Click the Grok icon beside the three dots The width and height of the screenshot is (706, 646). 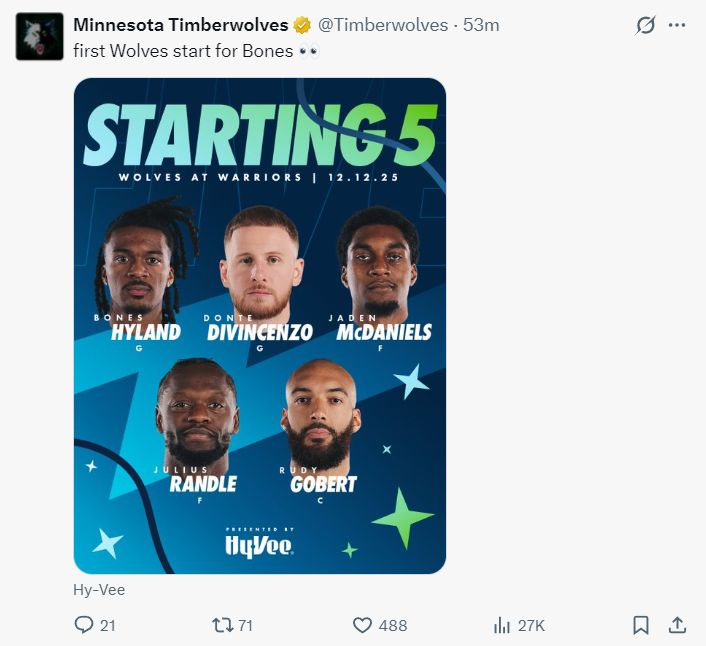[645, 25]
